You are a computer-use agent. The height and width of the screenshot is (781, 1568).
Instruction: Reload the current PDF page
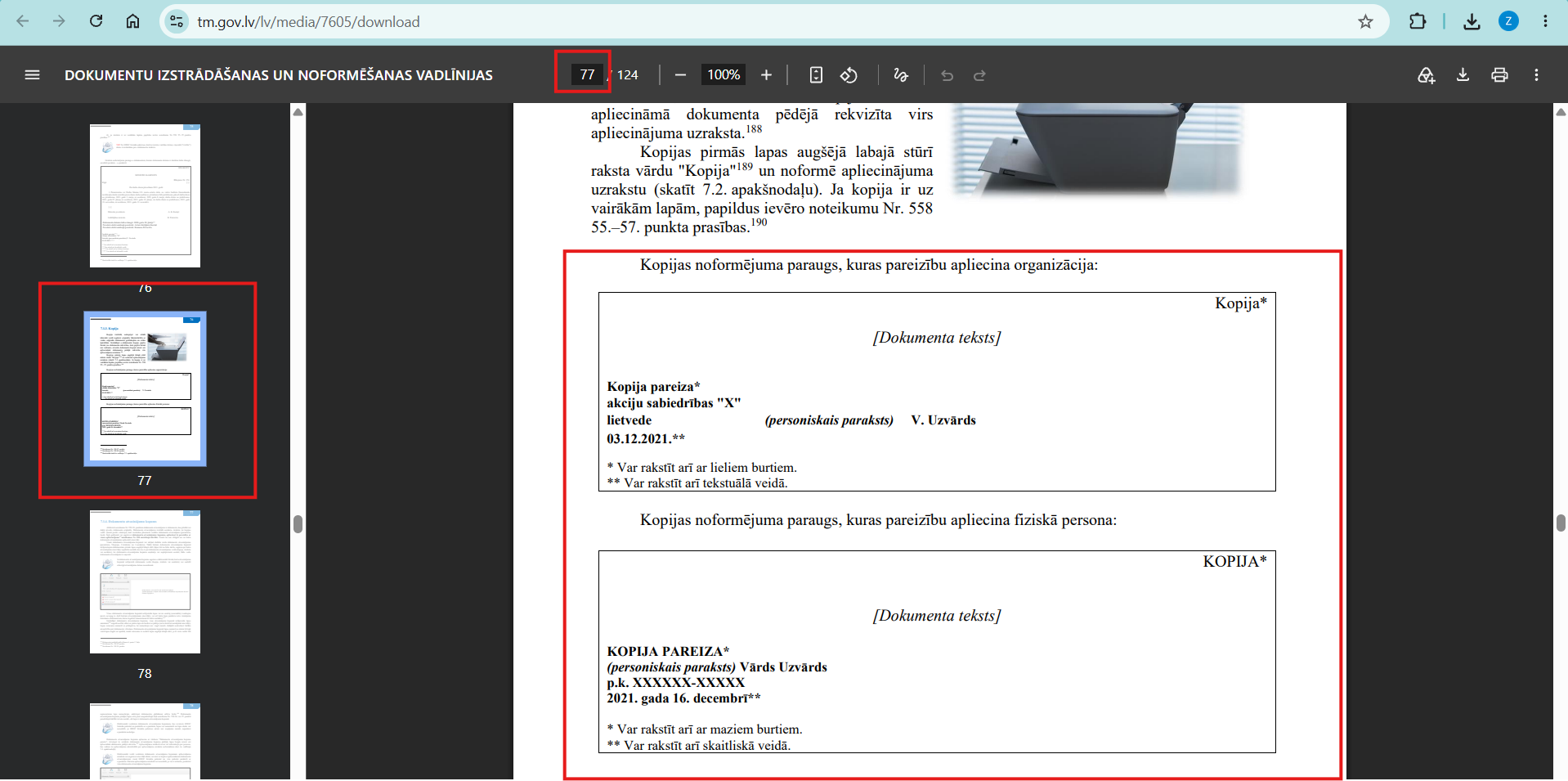pyautogui.click(x=96, y=21)
